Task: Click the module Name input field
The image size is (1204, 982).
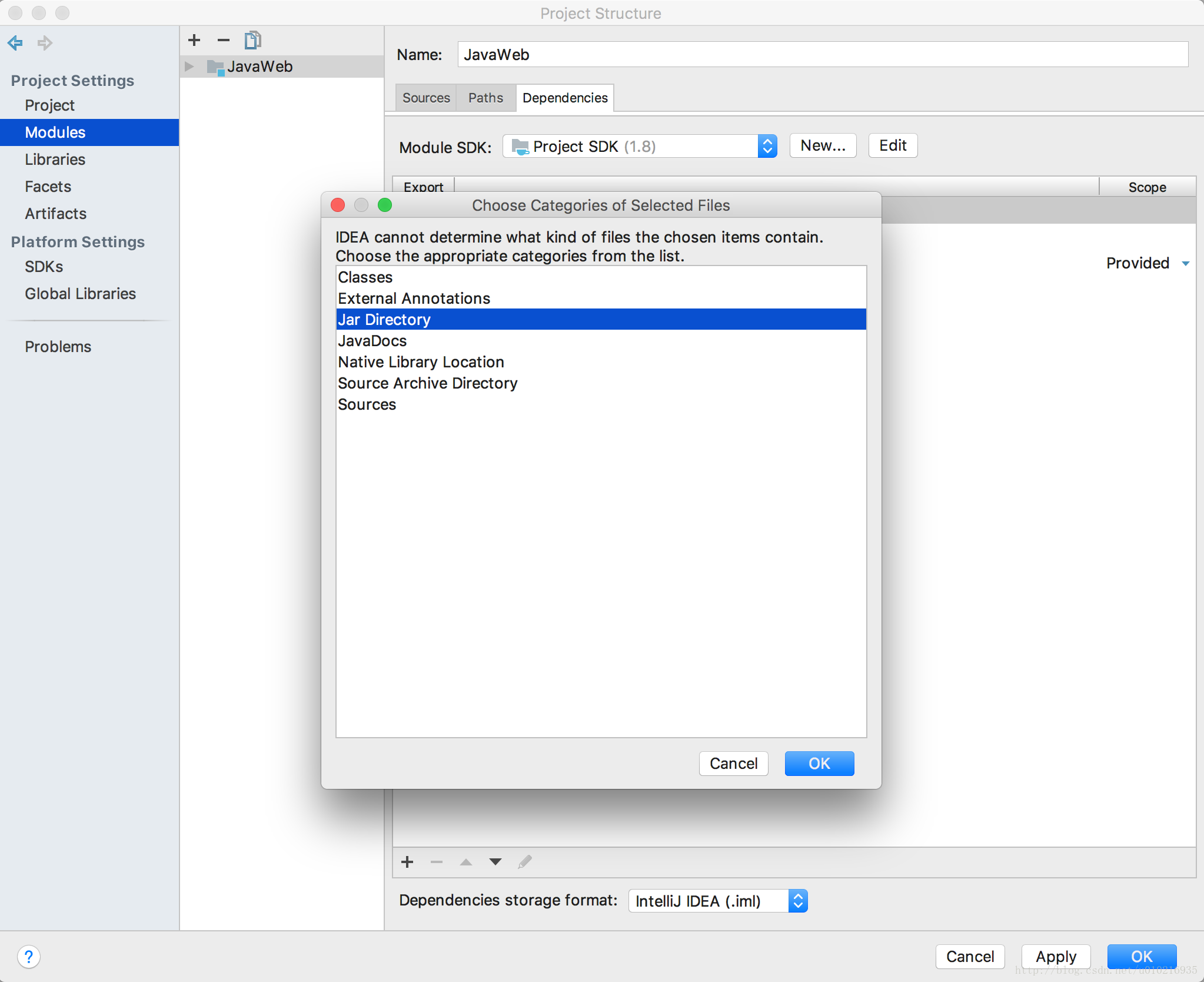Action: tap(823, 55)
